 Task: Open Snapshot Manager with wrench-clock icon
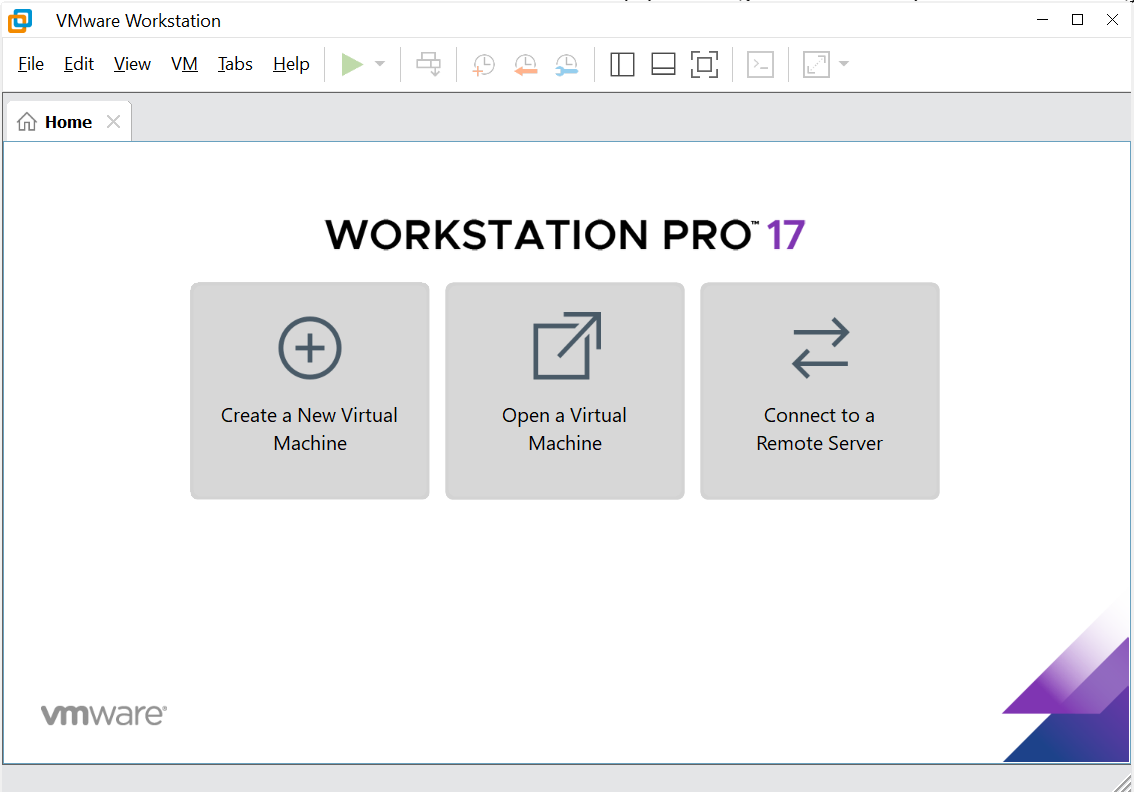pyautogui.click(x=567, y=65)
